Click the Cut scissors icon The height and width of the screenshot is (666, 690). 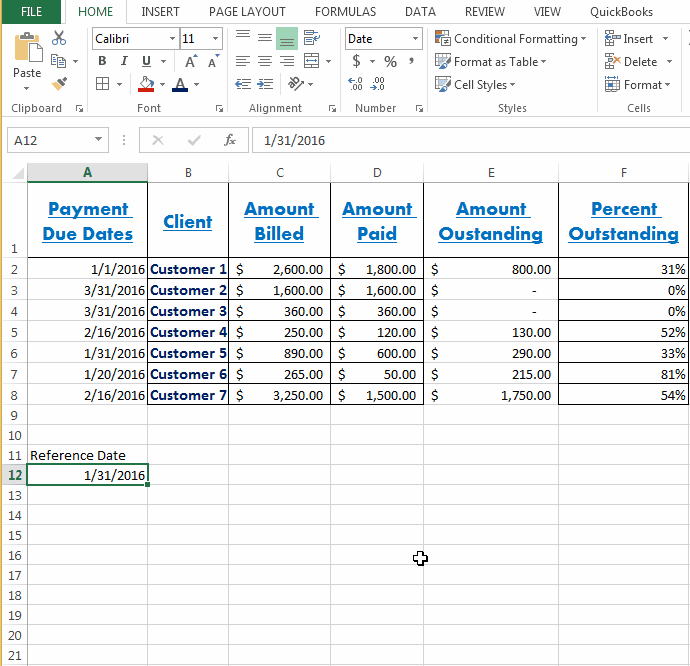click(x=59, y=38)
